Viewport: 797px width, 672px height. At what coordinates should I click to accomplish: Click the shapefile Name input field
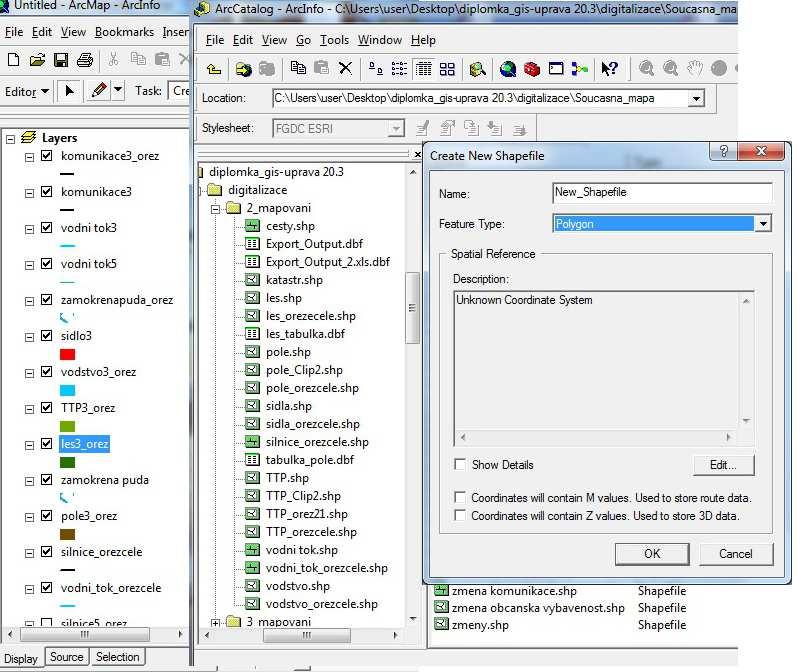coord(662,192)
